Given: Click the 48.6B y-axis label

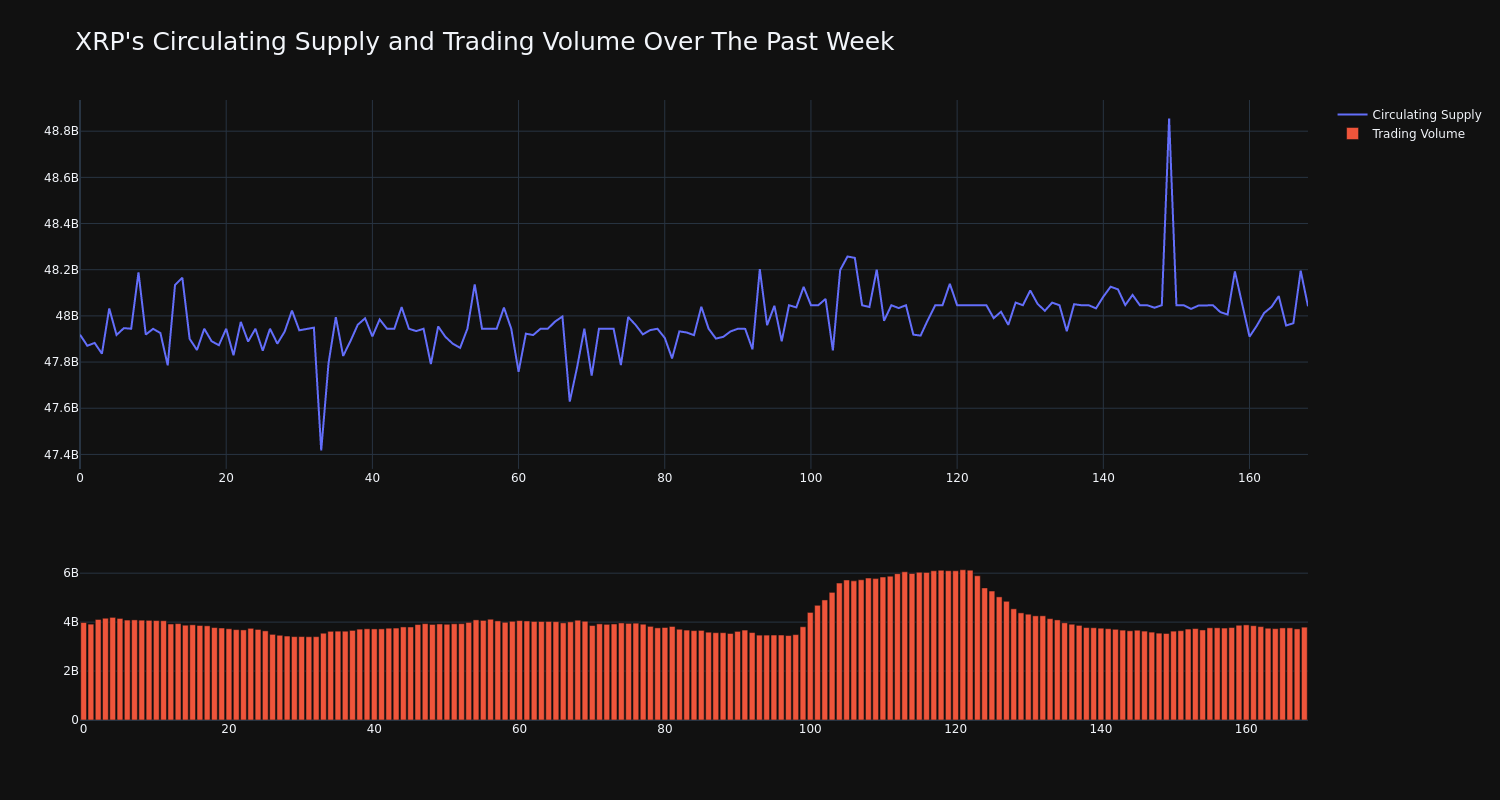Looking at the screenshot, I should [x=61, y=178].
